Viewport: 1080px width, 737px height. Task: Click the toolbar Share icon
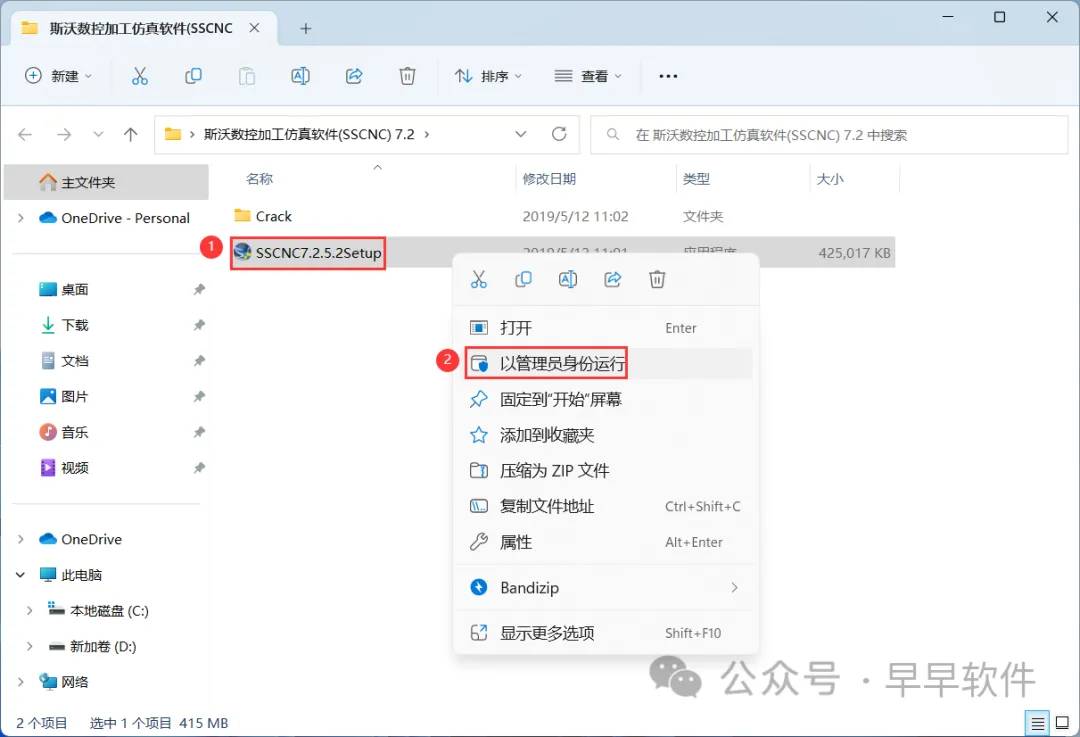[x=354, y=76]
